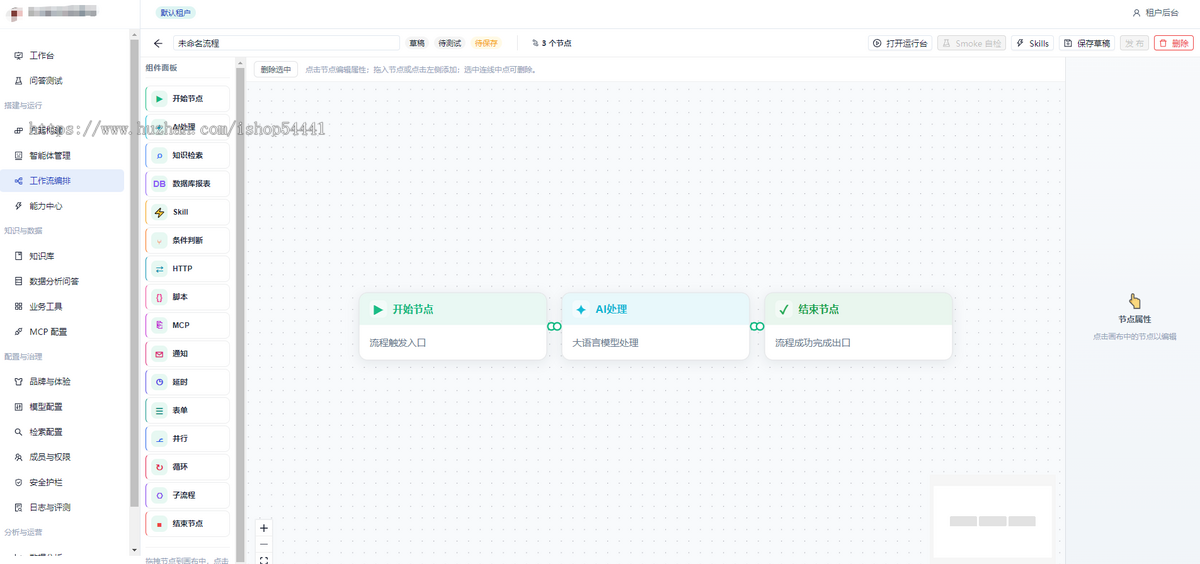Image resolution: width=1200 pixels, height=564 pixels.
Task: Click the 租户后台 user icon
Action: pyautogui.click(x=1136, y=13)
